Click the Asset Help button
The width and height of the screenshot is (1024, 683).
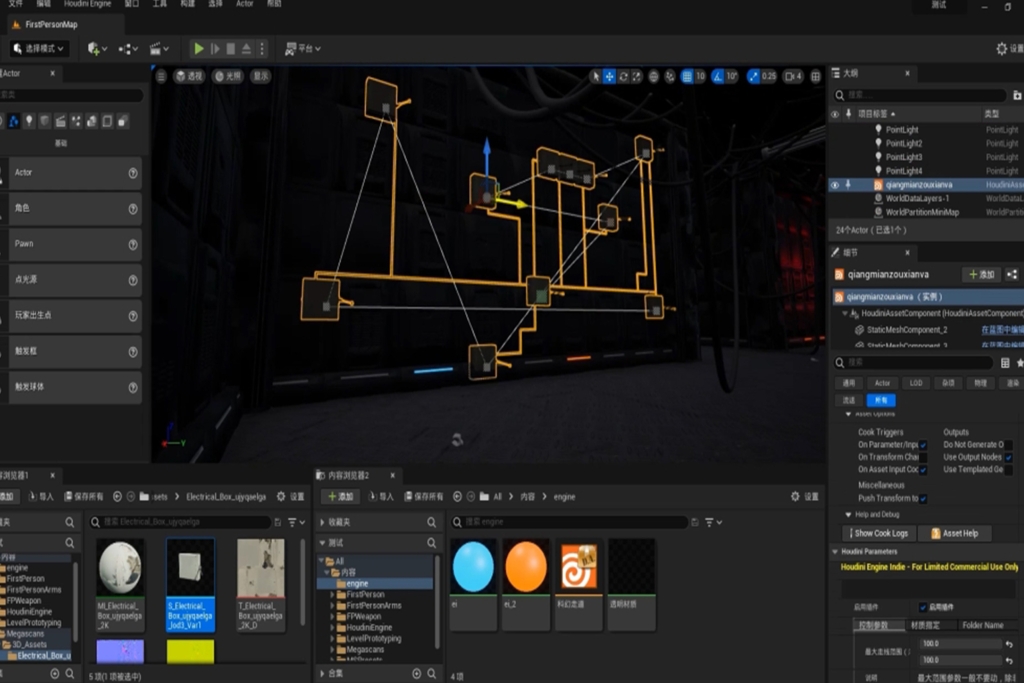[954, 533]
